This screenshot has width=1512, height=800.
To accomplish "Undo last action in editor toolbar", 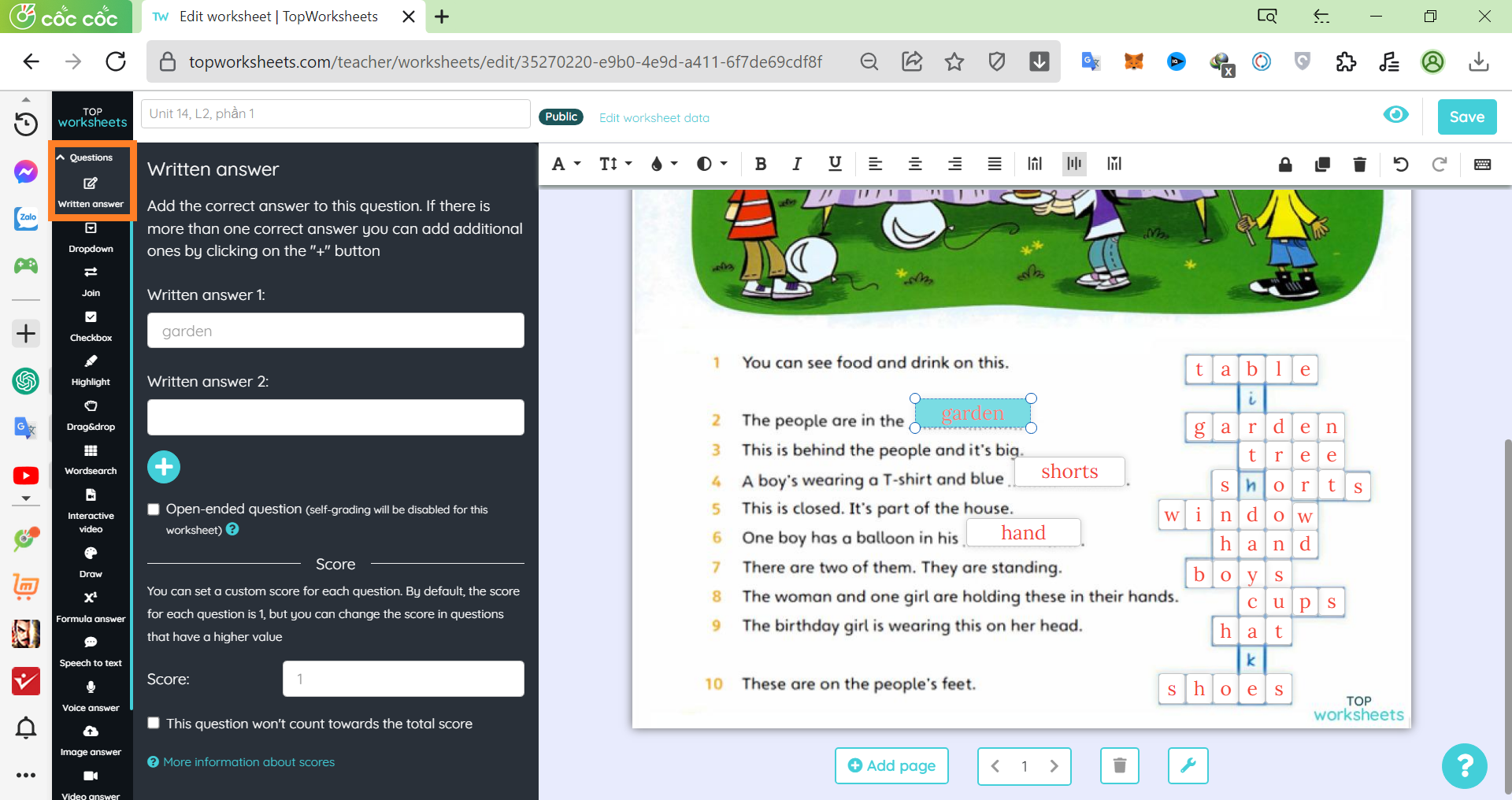I will (1400, 164).
